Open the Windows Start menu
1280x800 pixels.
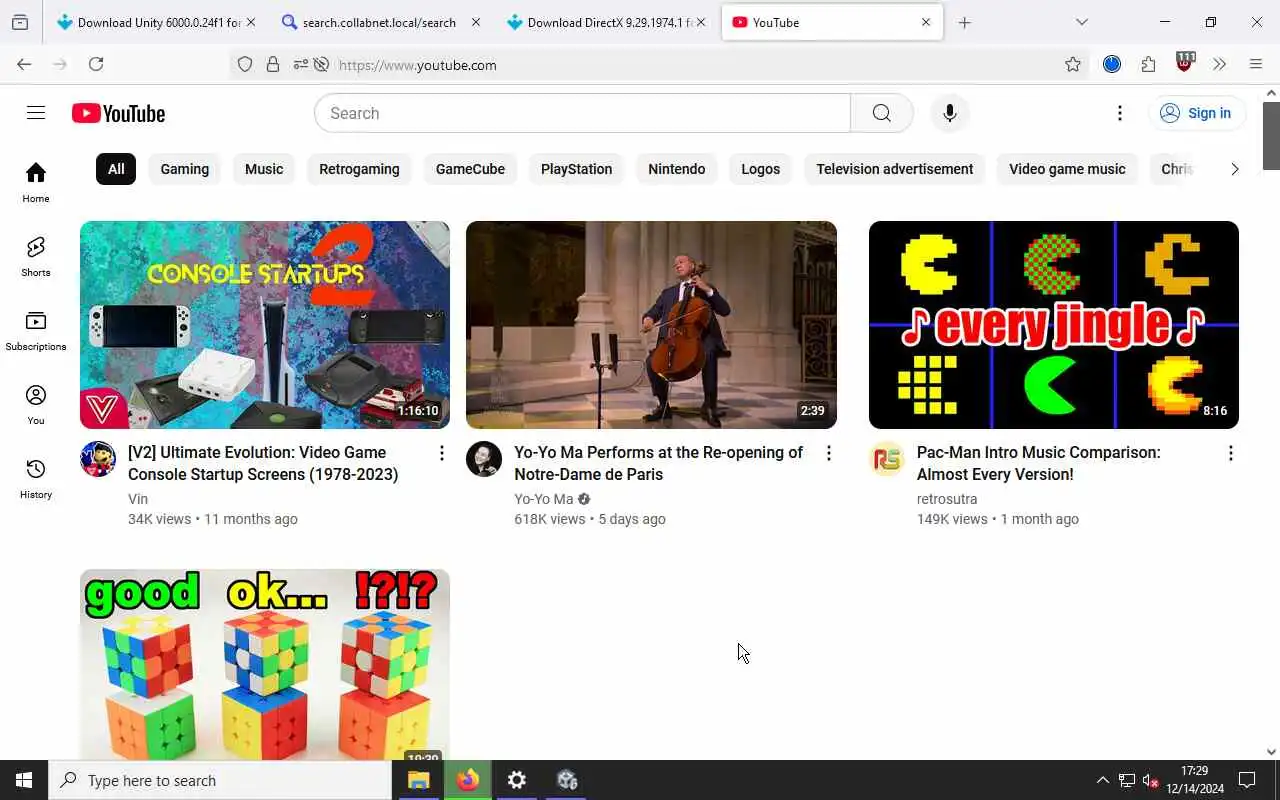point(24,780)
